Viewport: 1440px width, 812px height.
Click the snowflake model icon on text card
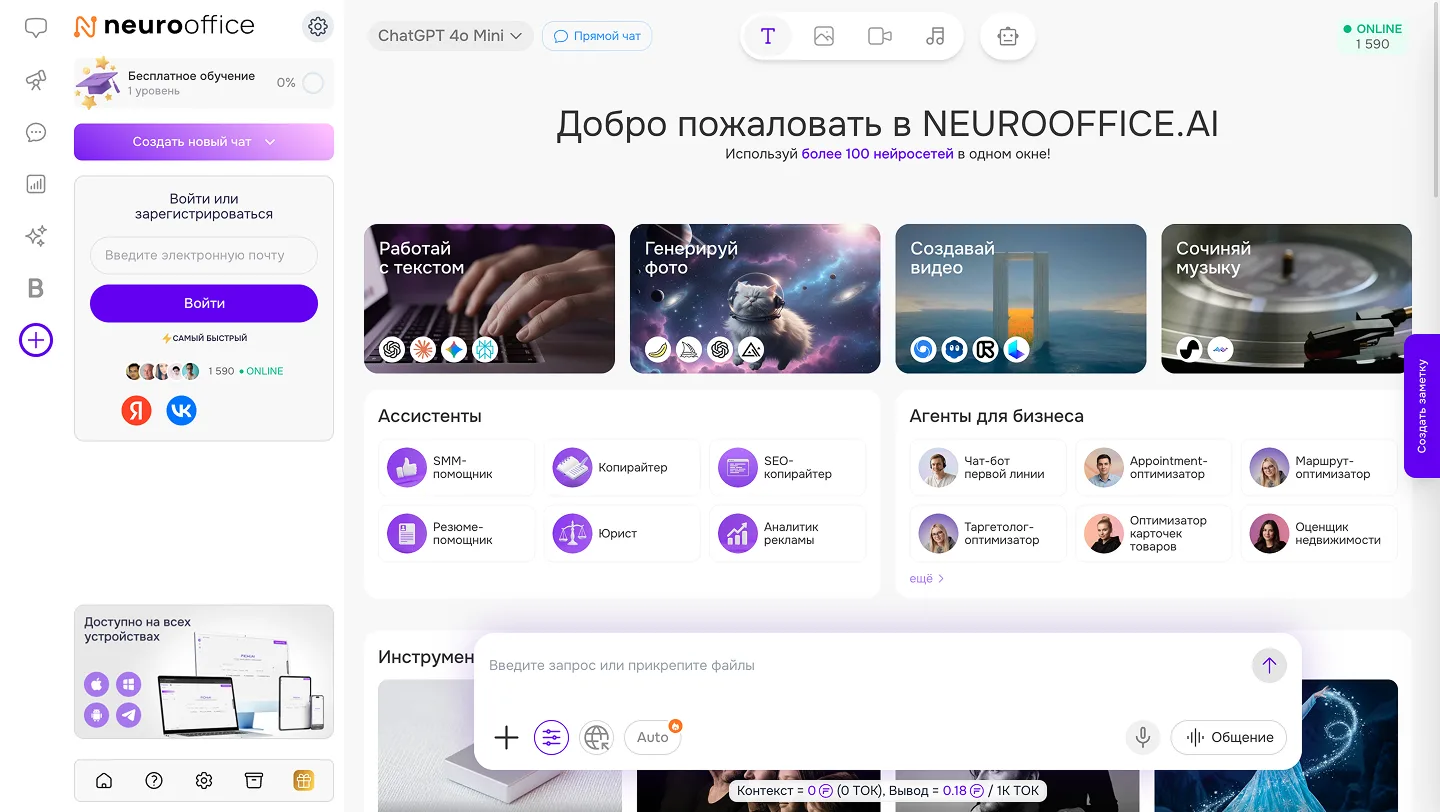[485, 349]
